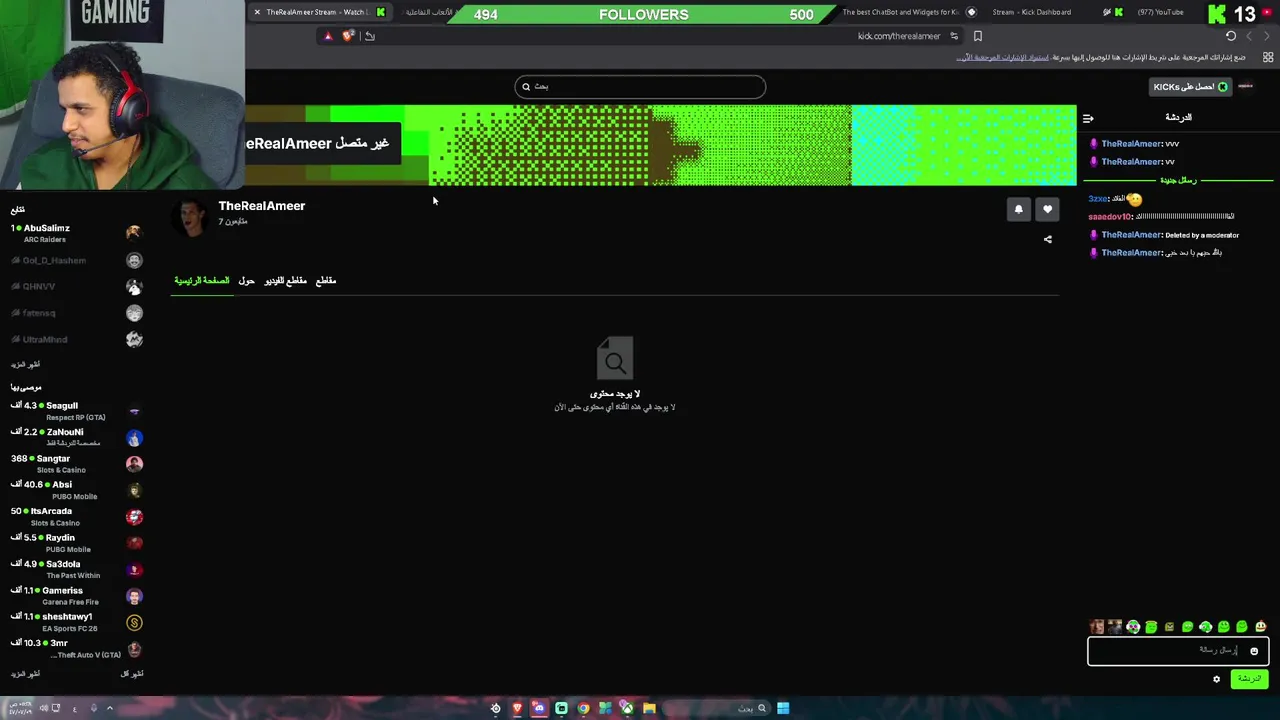Open Sangtar Slots & Casino channel
1280x720 pixels.
77,464
